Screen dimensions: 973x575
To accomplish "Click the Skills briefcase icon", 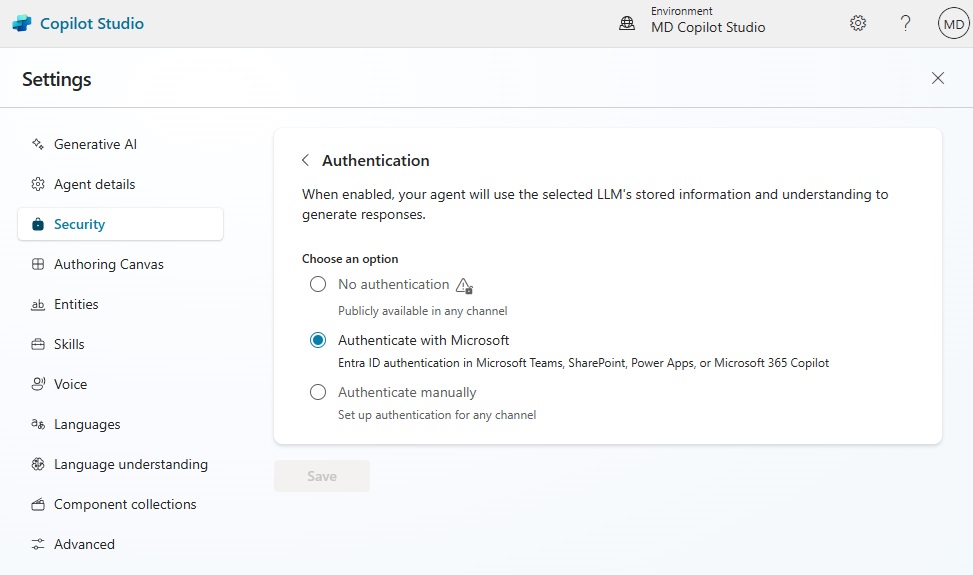I will [38, 344].
